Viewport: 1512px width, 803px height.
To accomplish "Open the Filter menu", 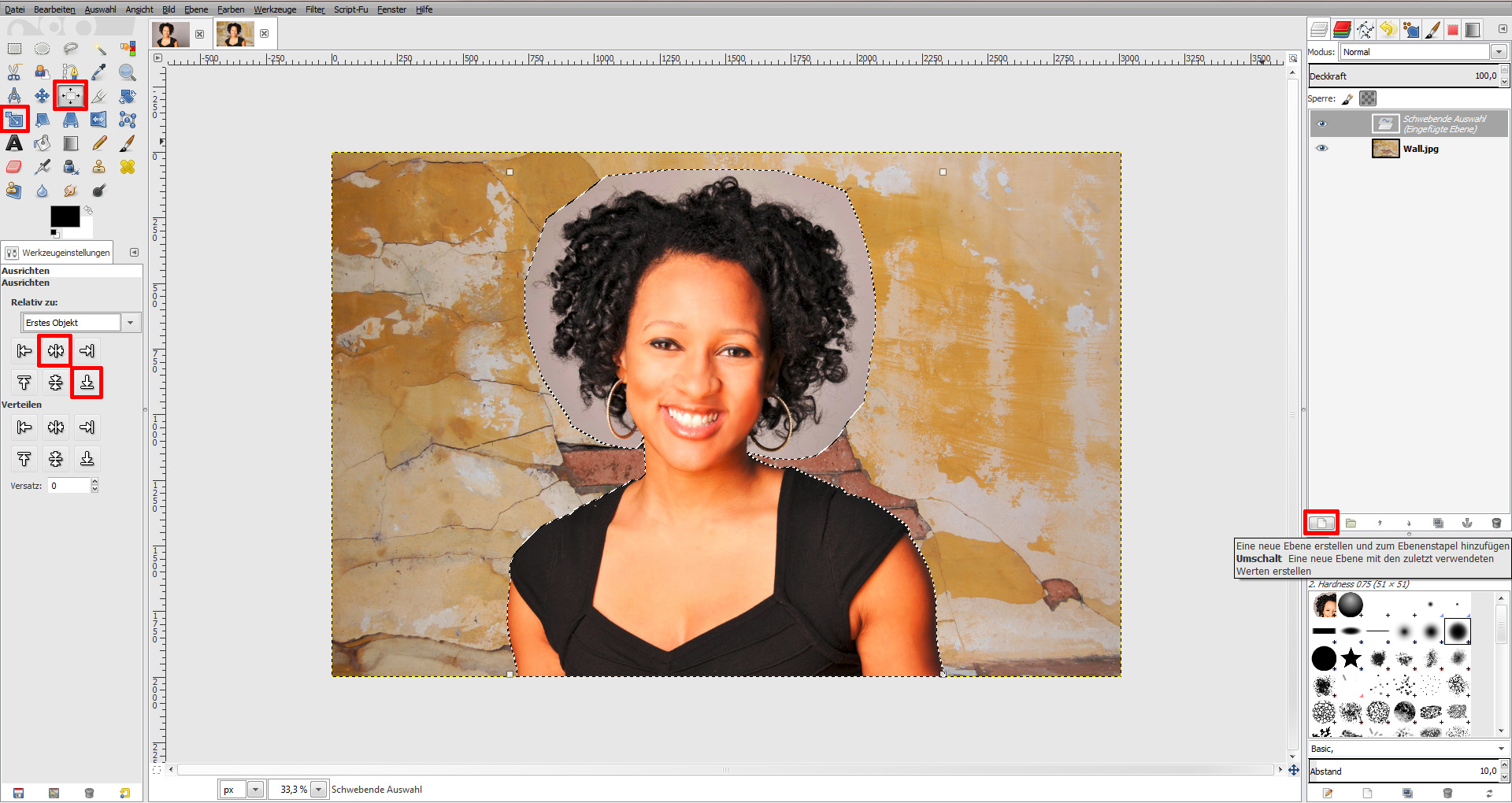I will point(314,9).
